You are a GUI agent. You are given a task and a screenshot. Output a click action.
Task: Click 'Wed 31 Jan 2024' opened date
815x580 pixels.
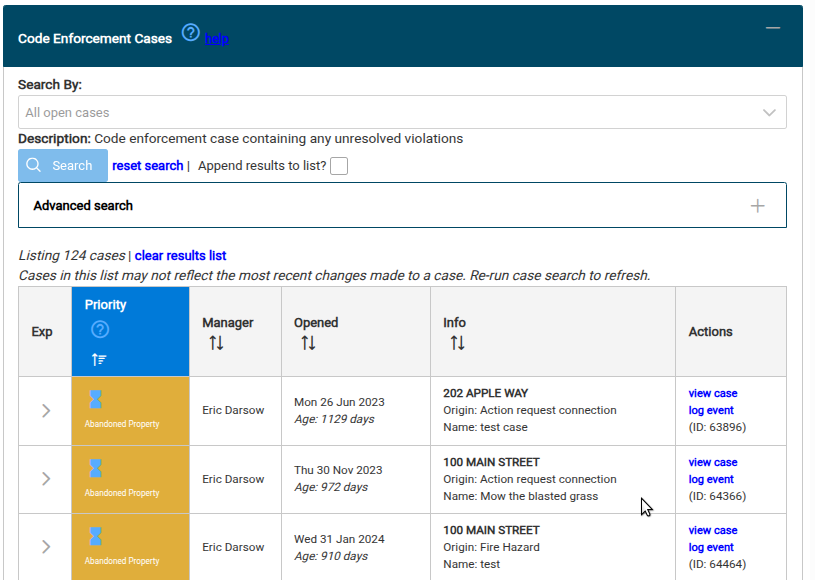click(x=339, y=539)
